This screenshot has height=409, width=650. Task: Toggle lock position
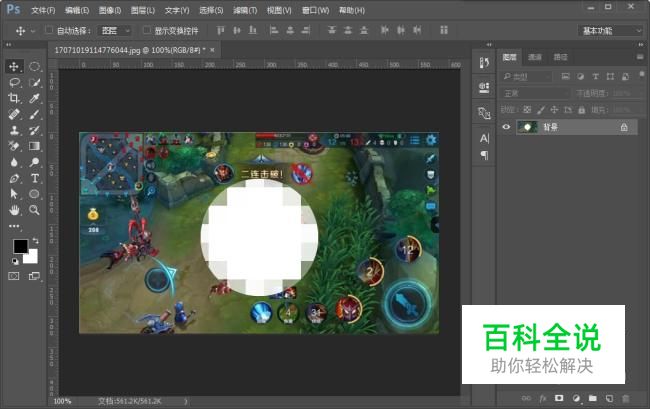(554, 110)
